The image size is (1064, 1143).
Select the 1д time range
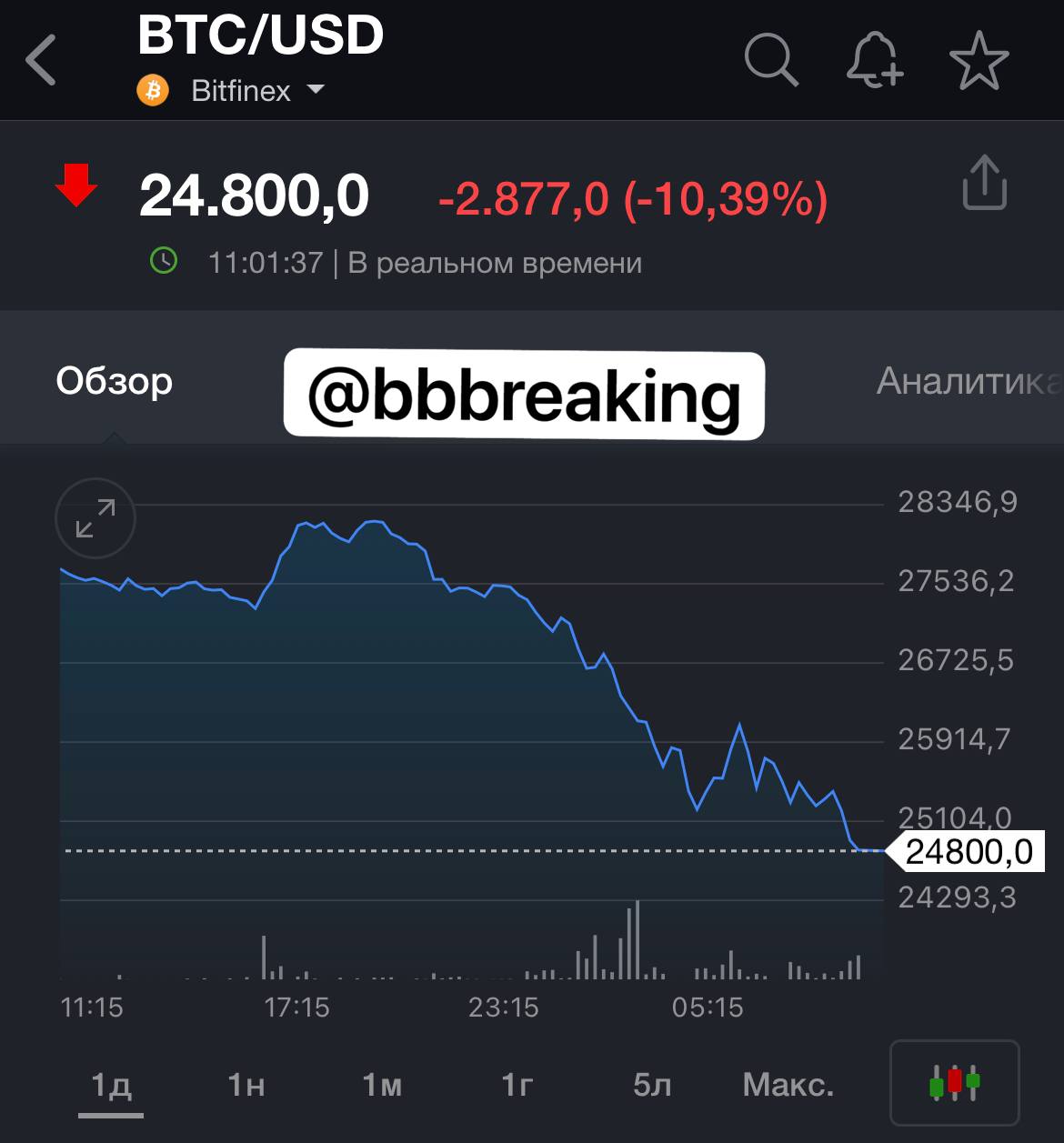coord(111,1085)
